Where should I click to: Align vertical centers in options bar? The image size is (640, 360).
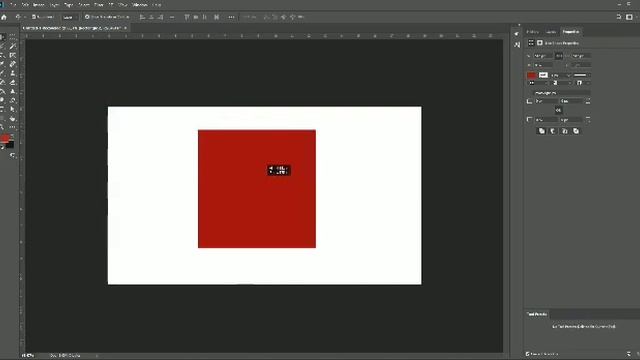(196, 17)
